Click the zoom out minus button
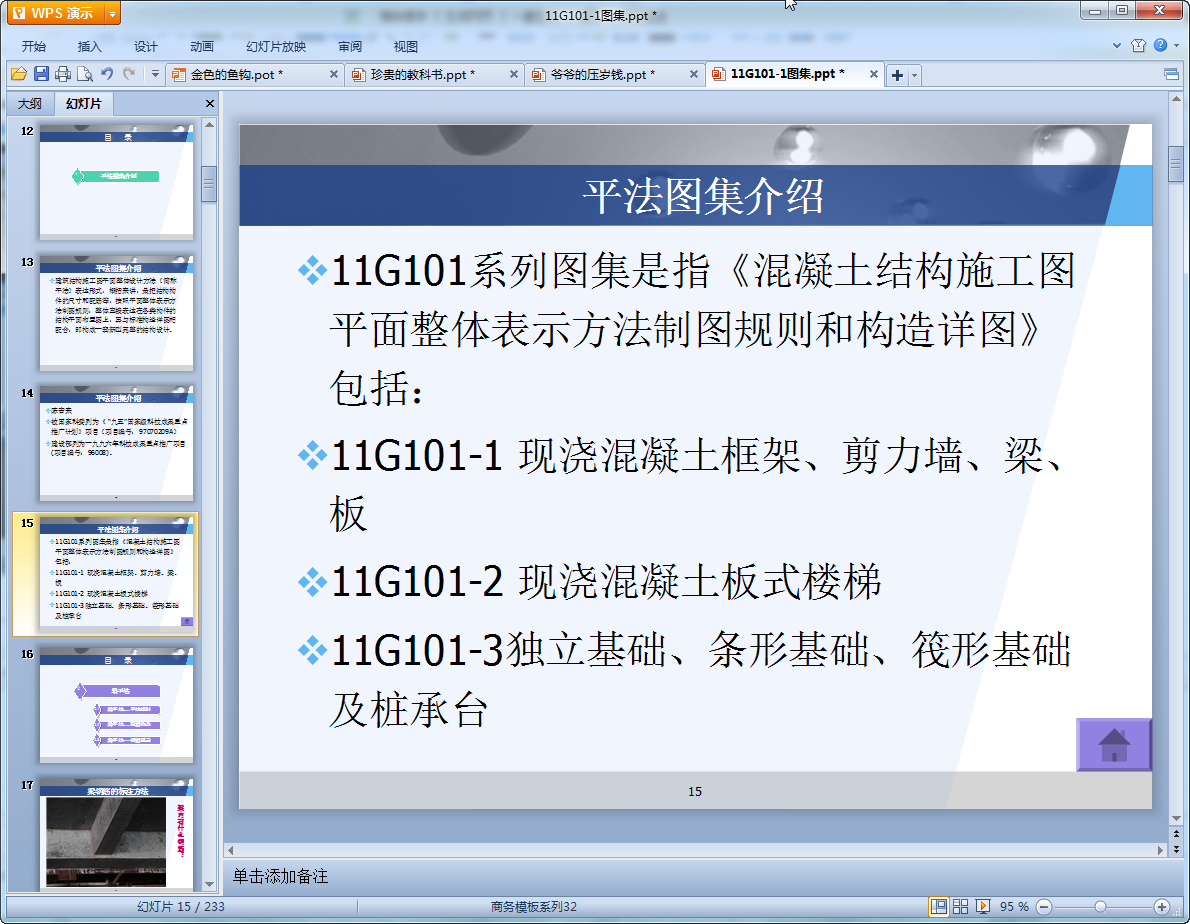The image size is (1190, 924). click(1043, 906)
